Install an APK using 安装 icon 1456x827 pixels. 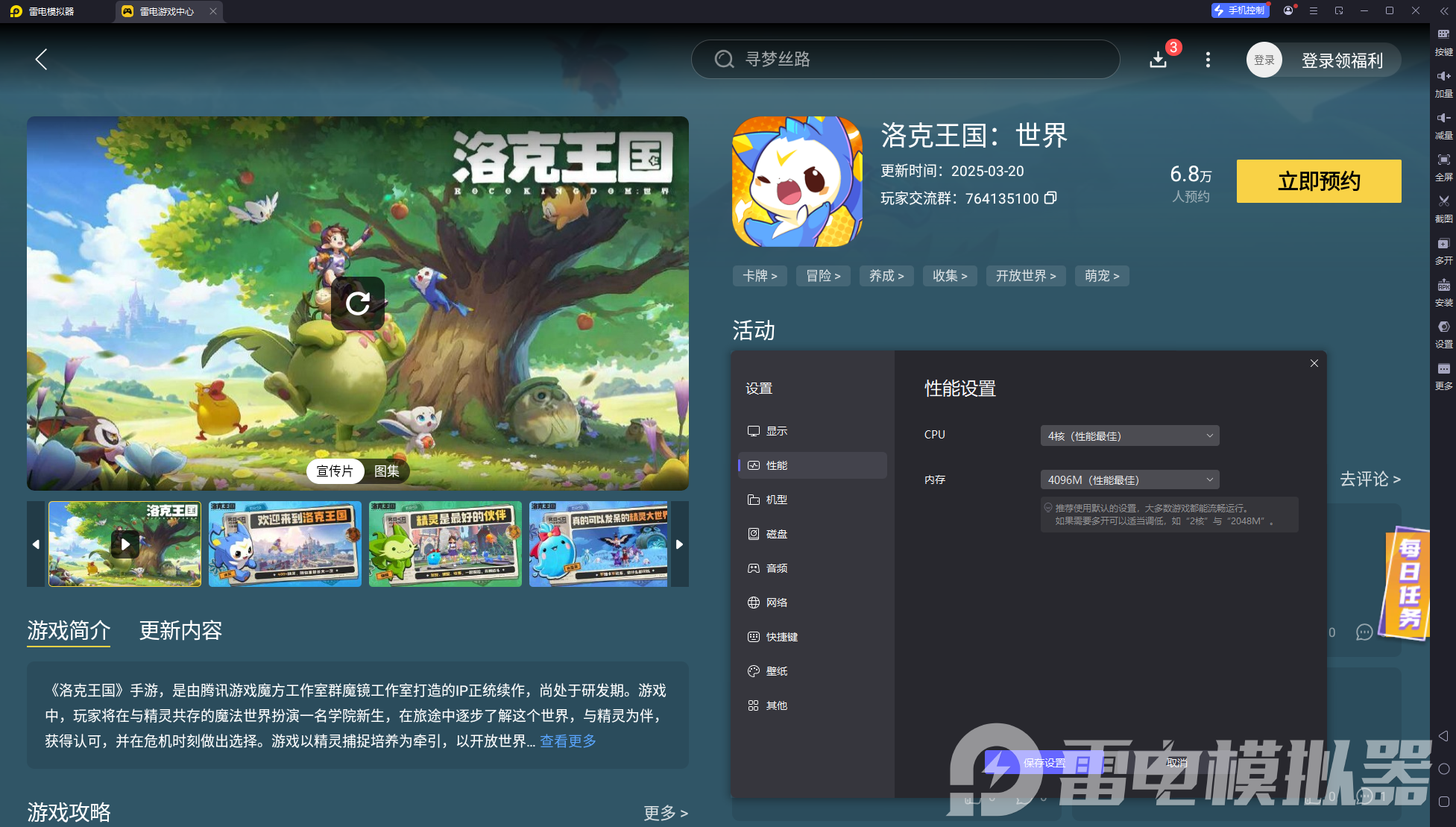point(1443,292)
